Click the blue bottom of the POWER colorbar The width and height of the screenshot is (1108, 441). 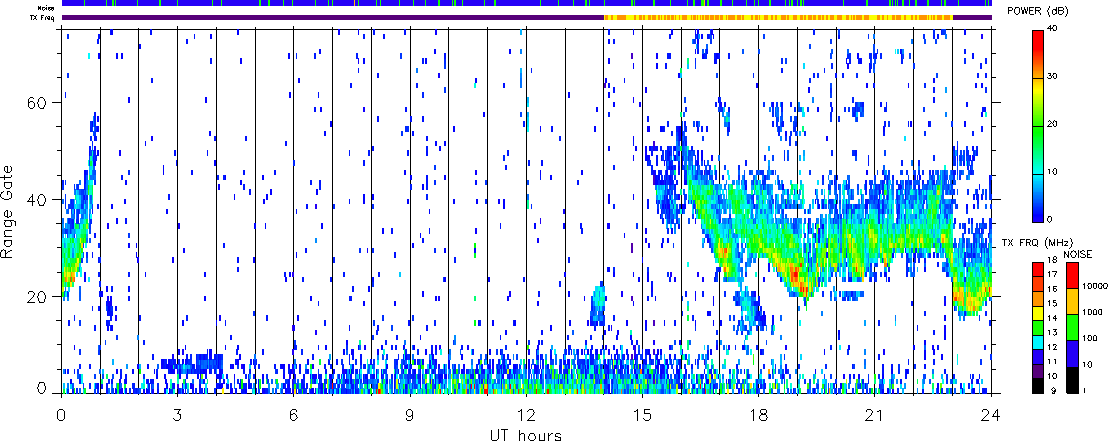(x=1040, y=212)
